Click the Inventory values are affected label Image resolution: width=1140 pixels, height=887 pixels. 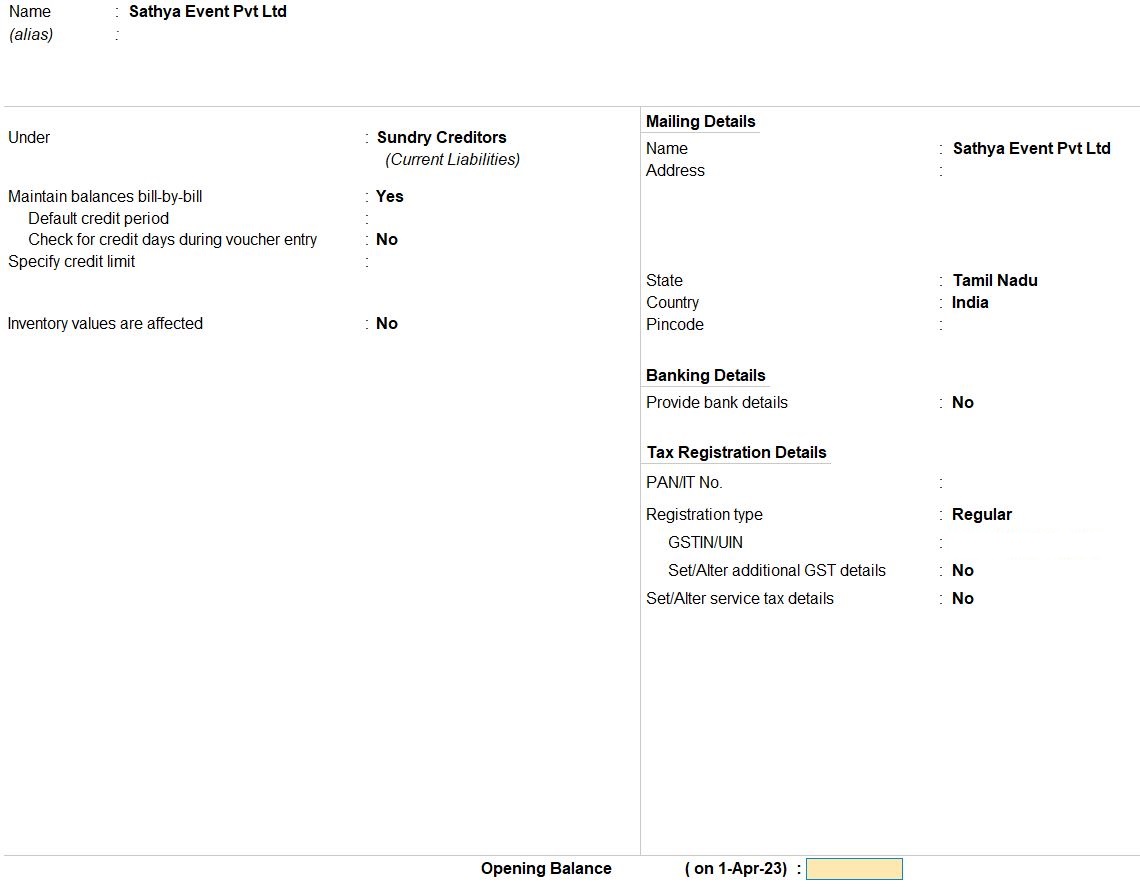(105, 324)
